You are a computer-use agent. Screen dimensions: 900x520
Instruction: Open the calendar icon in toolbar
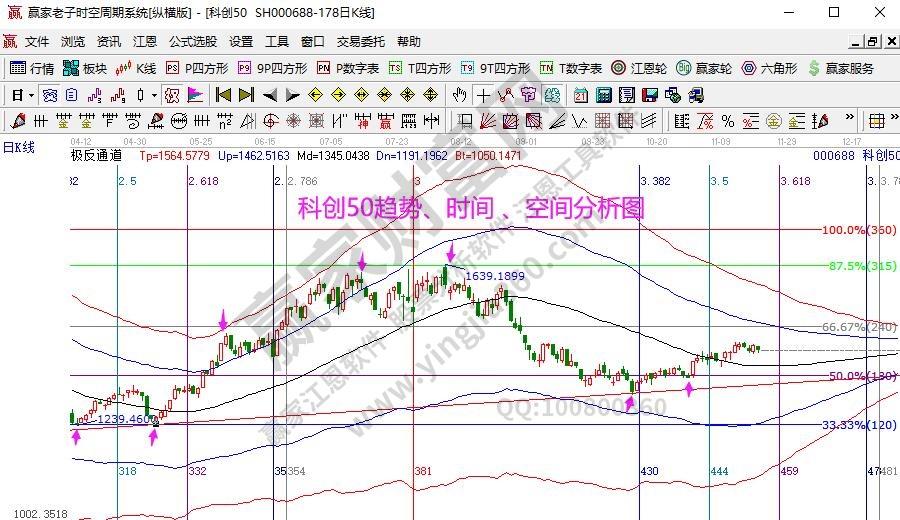(x=581, y=95)
